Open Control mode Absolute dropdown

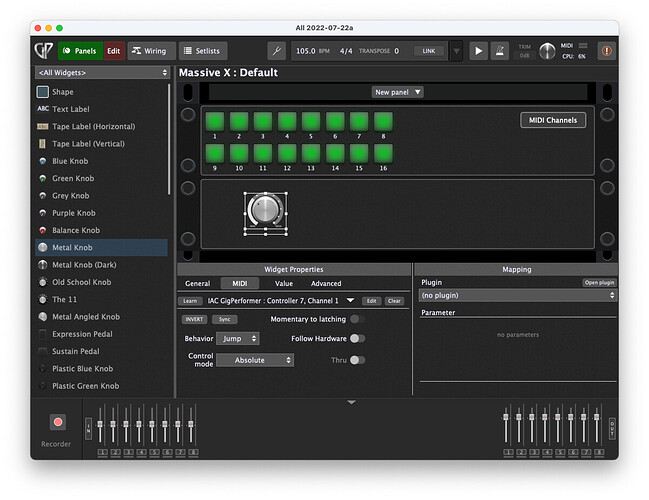pos(255,360)
